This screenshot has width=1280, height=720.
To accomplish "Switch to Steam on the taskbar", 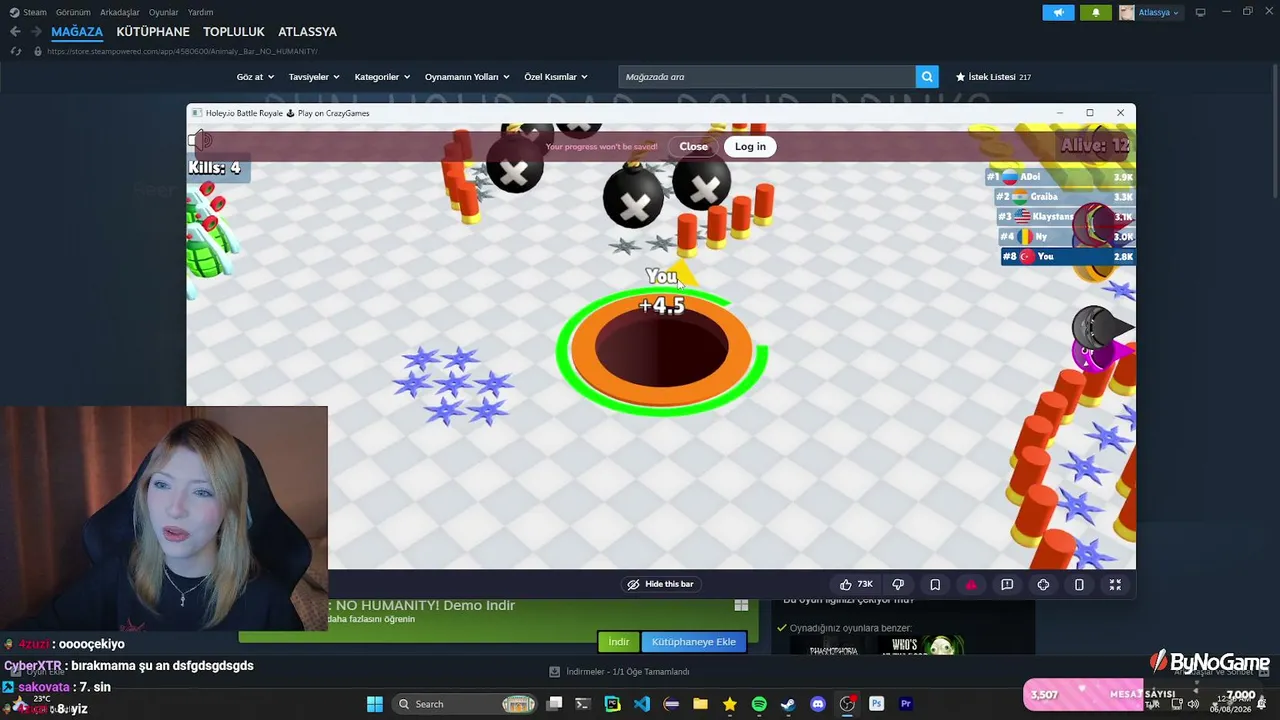I will [x=788, y=704].
